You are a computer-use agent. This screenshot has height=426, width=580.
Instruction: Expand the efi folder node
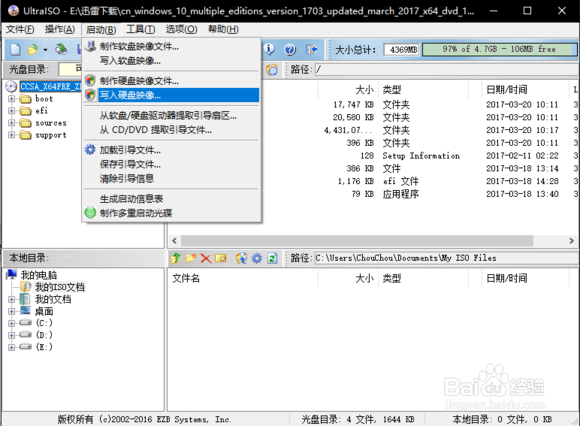[x=11, y=111]
